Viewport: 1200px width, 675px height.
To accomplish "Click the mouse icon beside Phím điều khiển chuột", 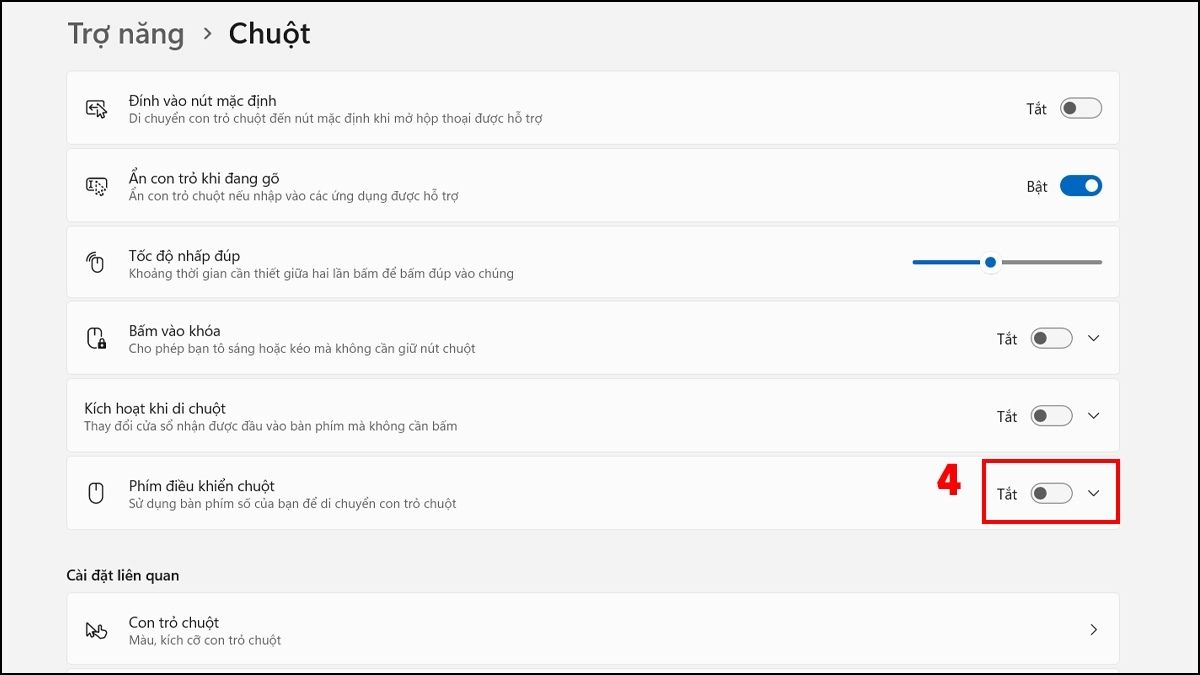I will coord(95,492).
